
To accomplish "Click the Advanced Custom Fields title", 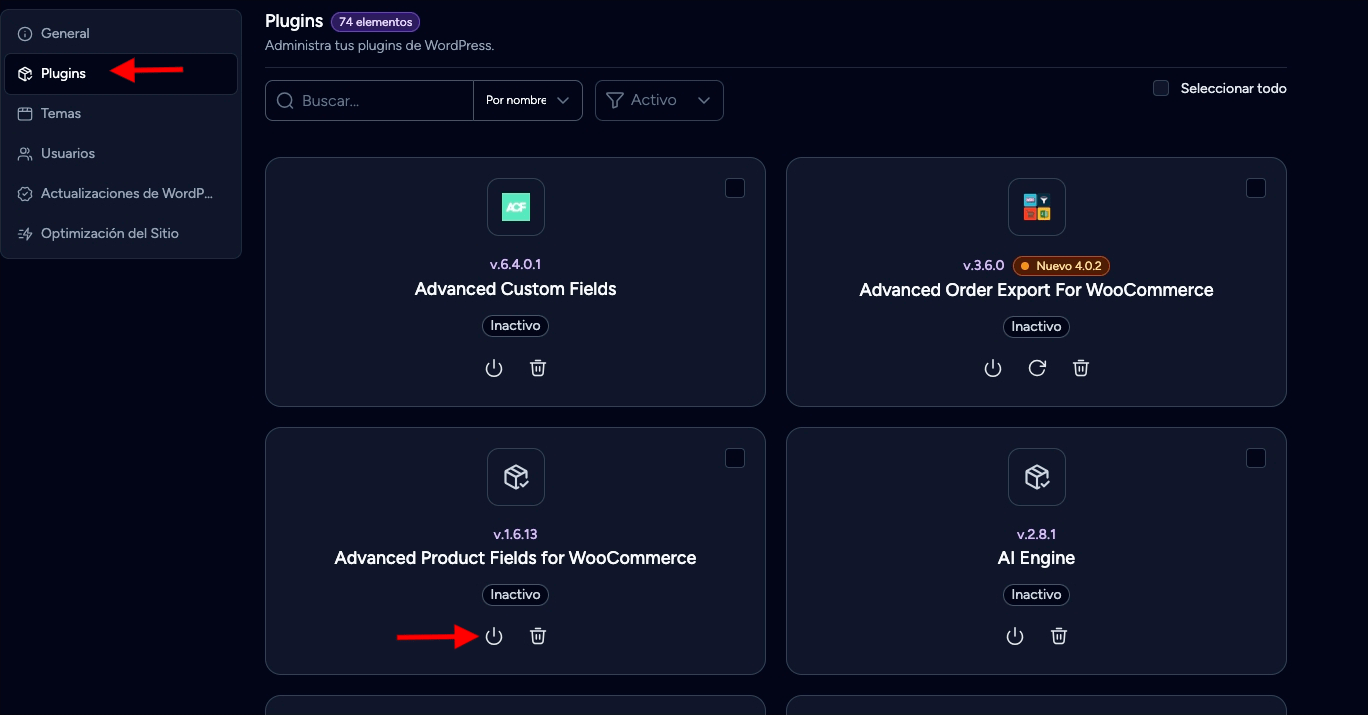I will click(516, 290).
